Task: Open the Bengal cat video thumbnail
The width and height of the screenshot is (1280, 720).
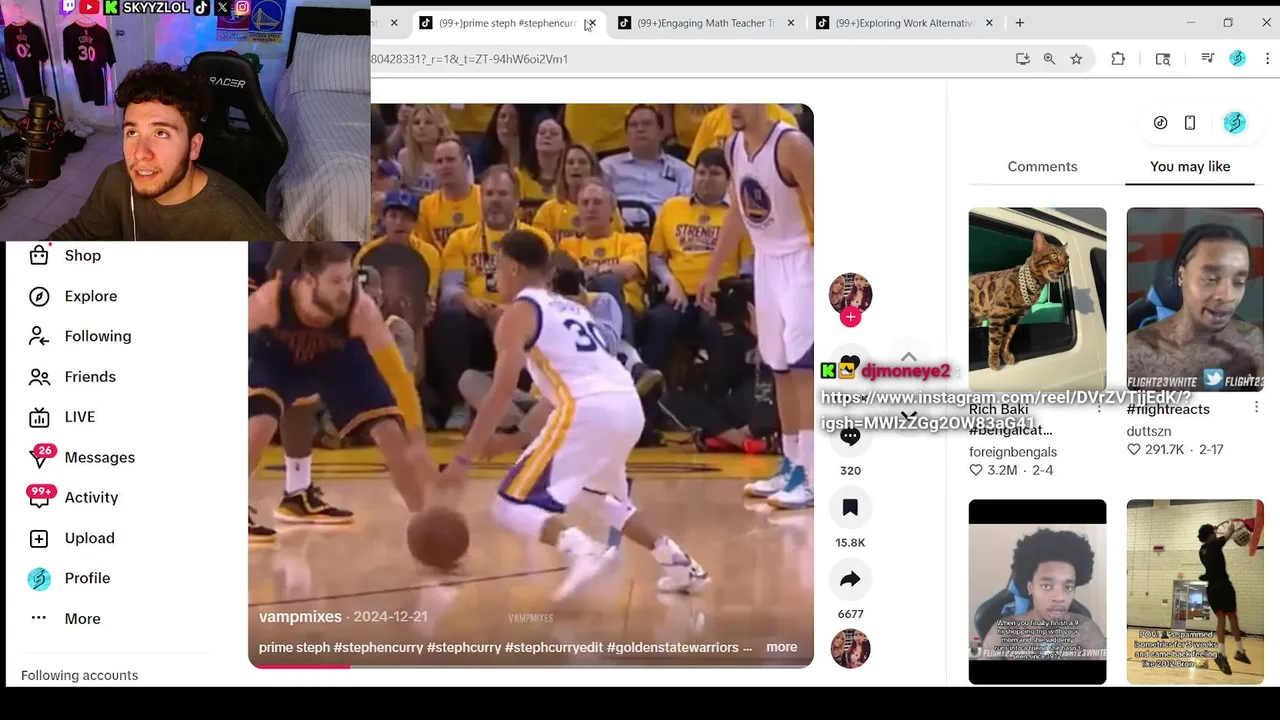Action: pos(1037,299)
